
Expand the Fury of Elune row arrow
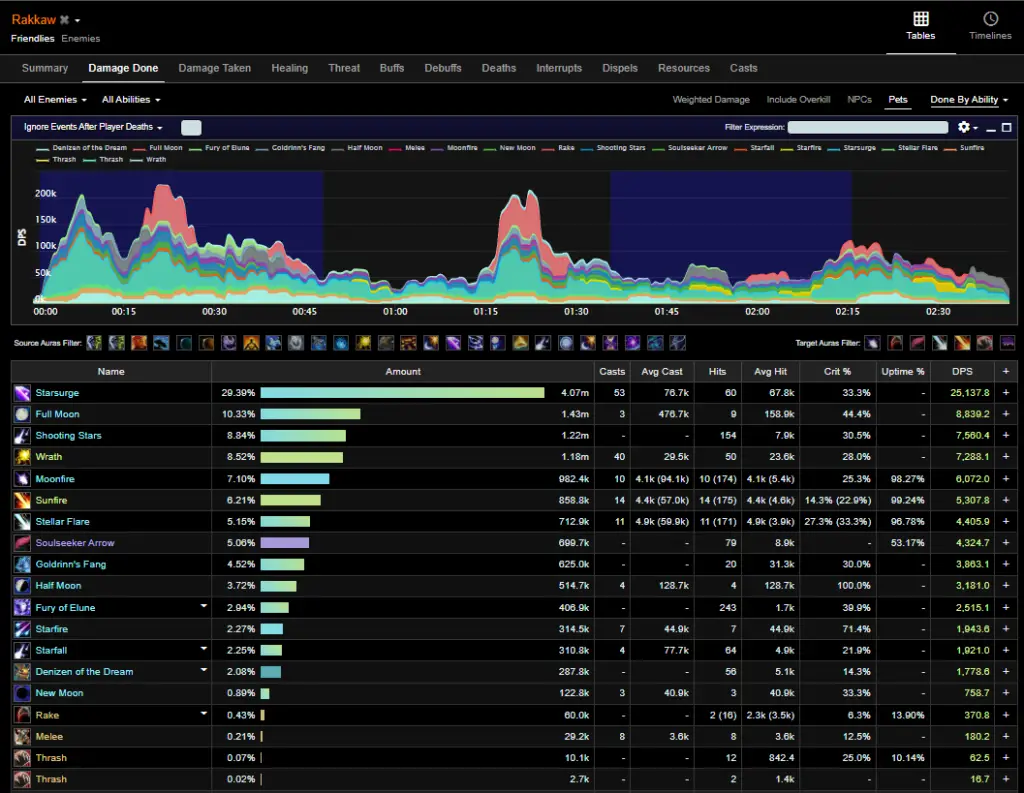[x=204, y=606]
